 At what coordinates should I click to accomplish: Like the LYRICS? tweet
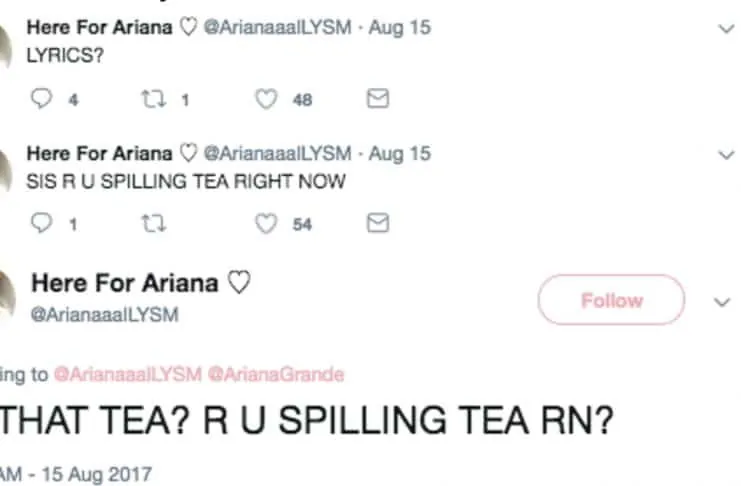pyautogui.click(x=266, y=99)
